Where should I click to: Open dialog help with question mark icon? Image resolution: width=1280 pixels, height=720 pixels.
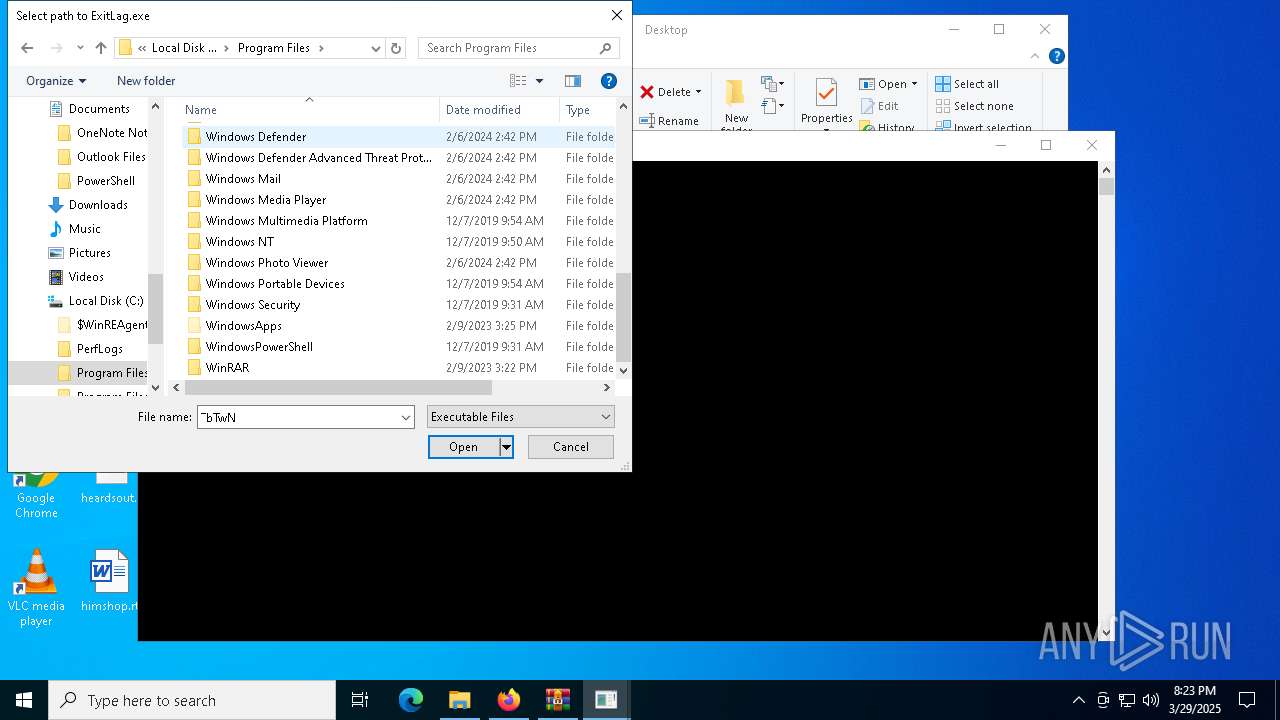click(x=608, y=81)
